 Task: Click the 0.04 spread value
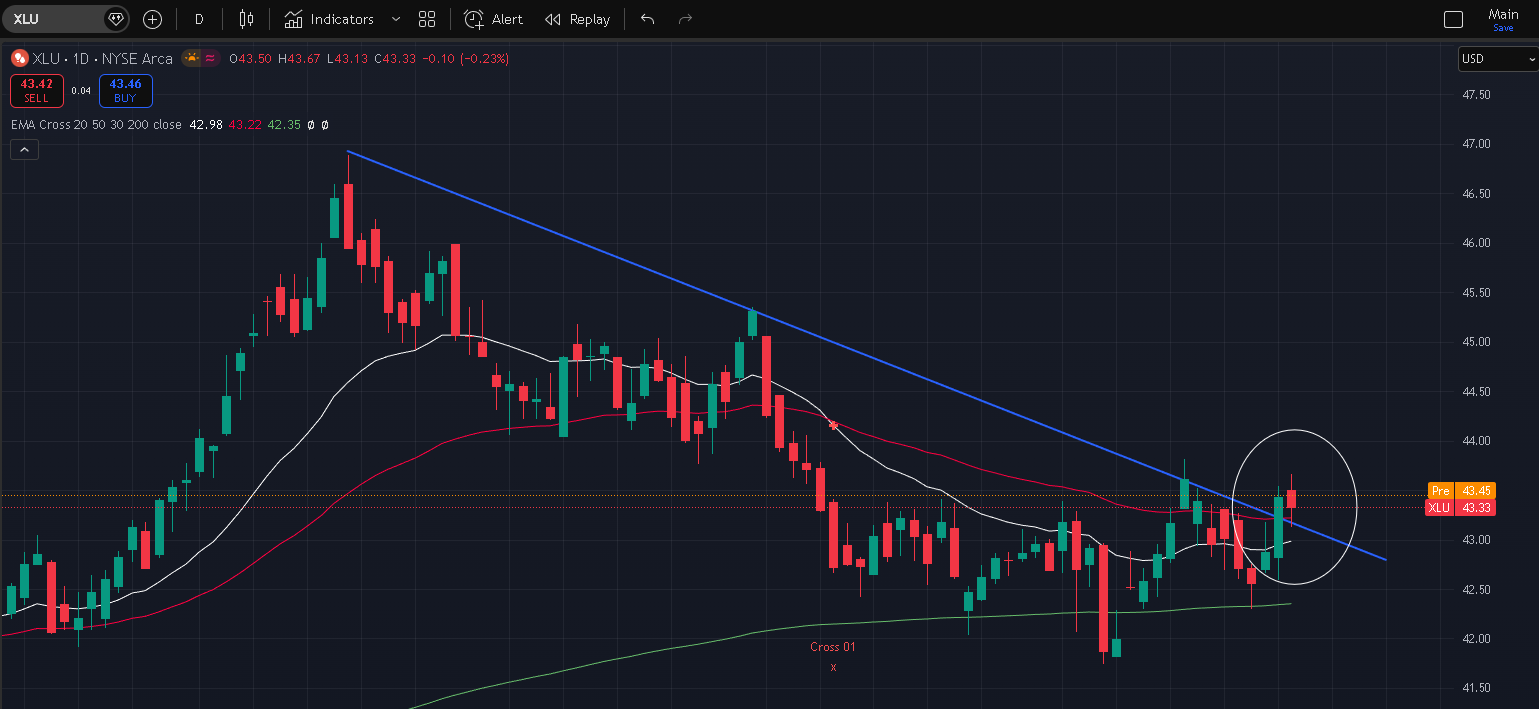82,91
